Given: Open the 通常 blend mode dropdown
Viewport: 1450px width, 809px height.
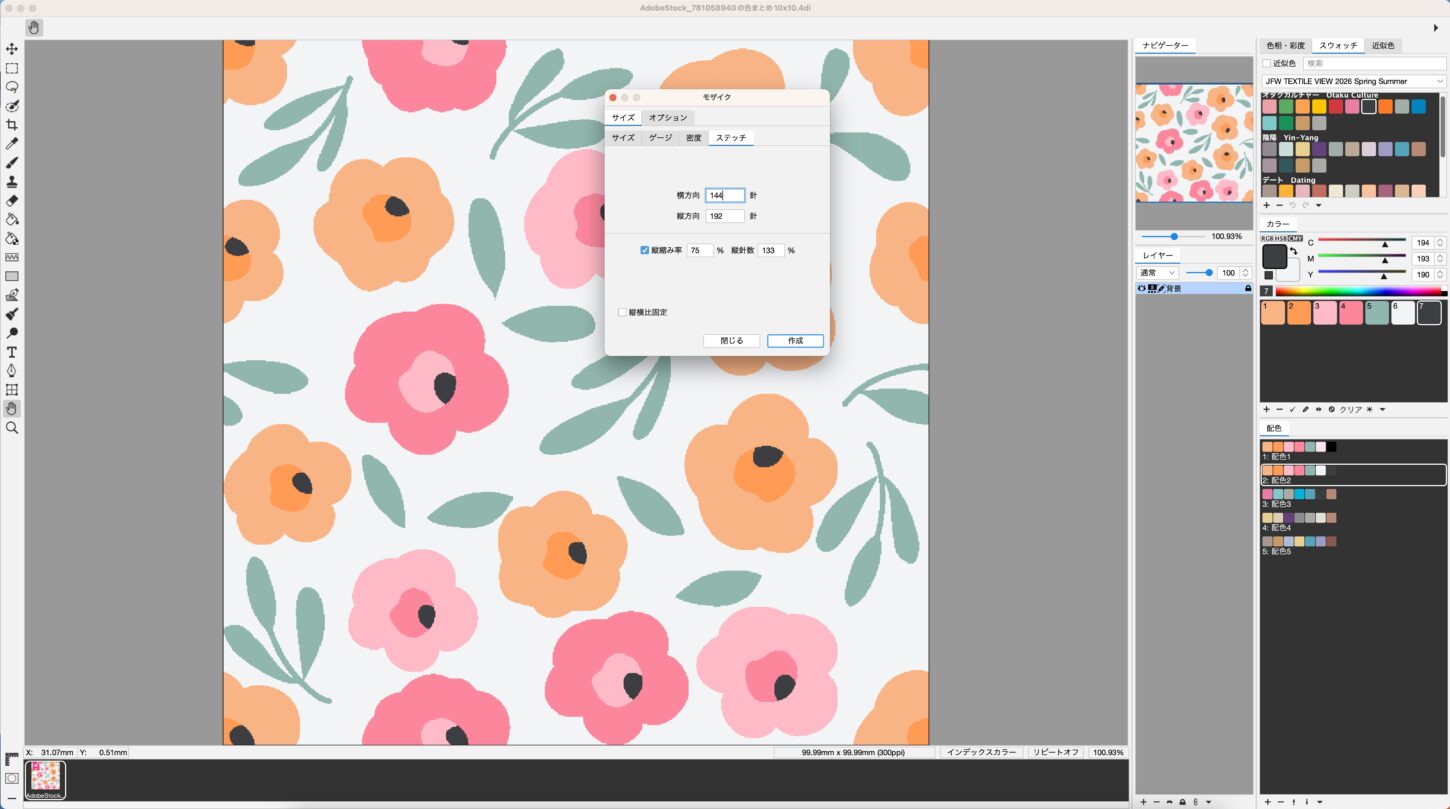Looking at the screenshot, I should click(x=1158, y=272).
